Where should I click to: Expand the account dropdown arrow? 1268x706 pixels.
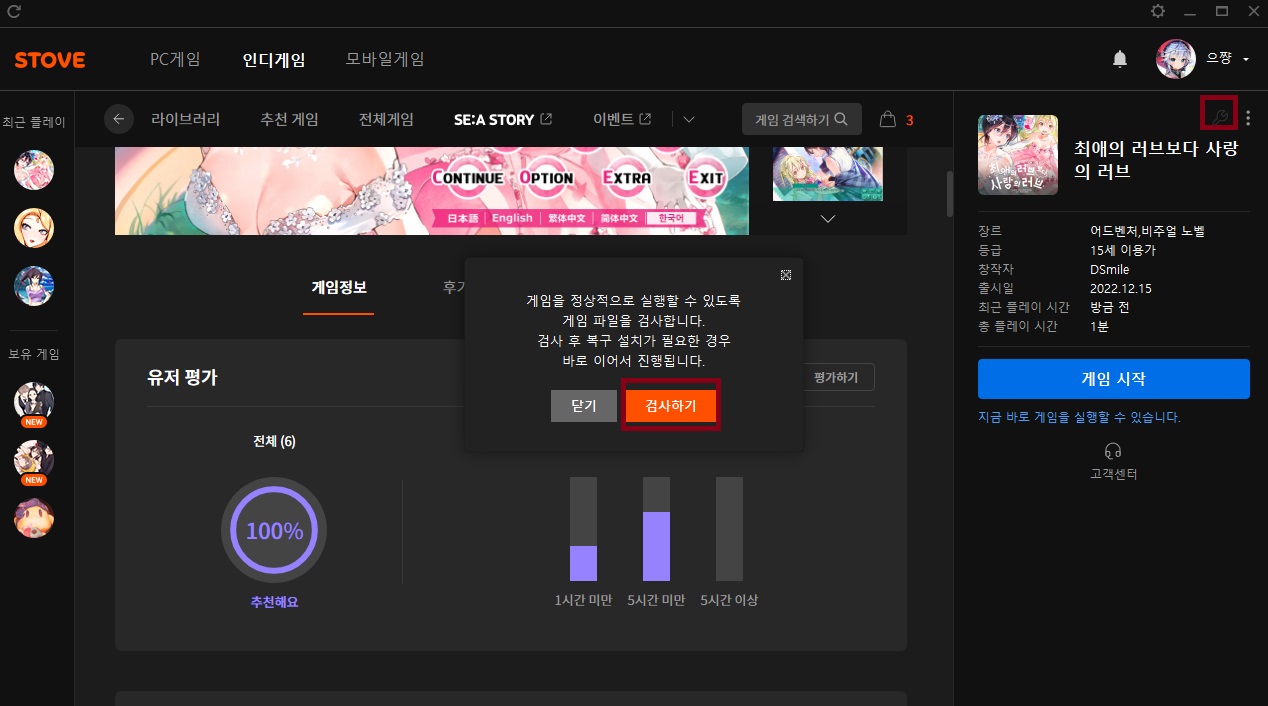pos(1246,60)
